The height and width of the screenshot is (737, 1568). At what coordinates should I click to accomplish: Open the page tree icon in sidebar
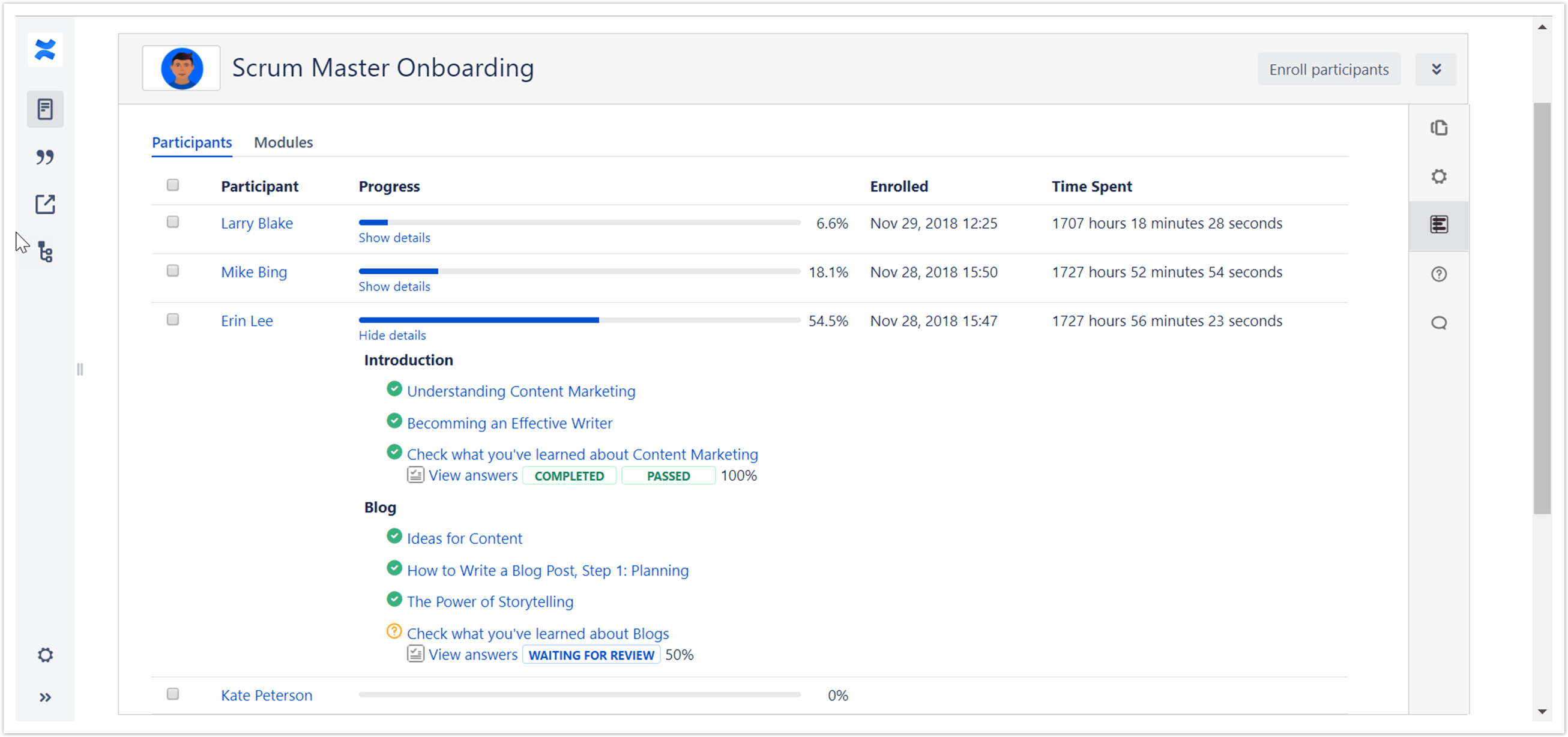[46, 252]
